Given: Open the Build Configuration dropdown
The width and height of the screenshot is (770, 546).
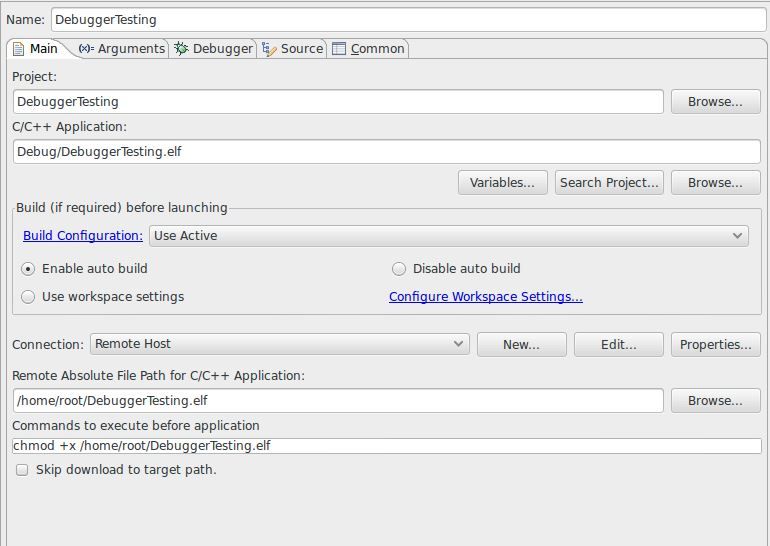Looking at the screenshot, I should point(448,236).
